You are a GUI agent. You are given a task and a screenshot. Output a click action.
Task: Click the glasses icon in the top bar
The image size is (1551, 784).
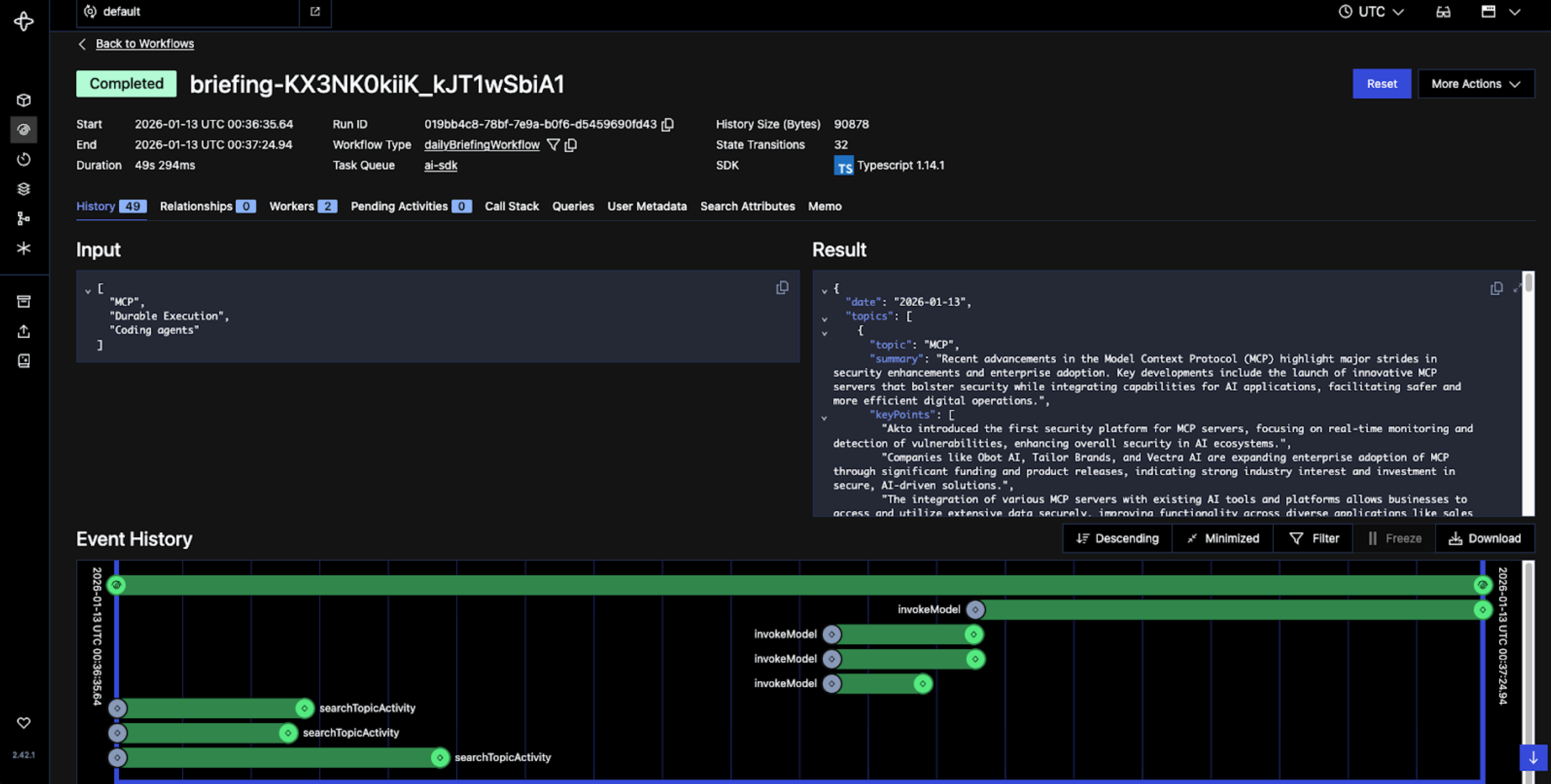point(1443,12)
